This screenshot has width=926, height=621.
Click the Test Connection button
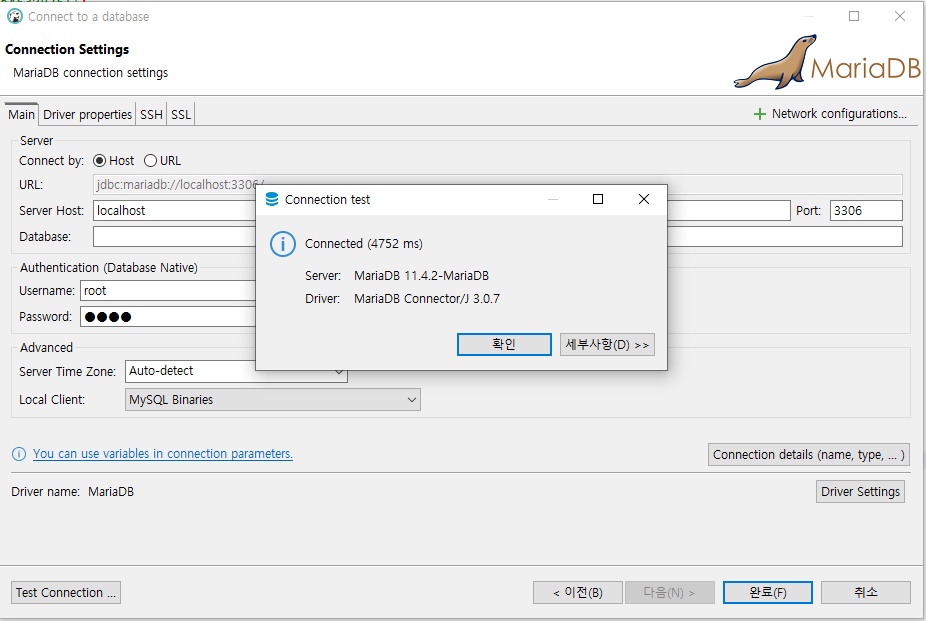pos(66,593)
